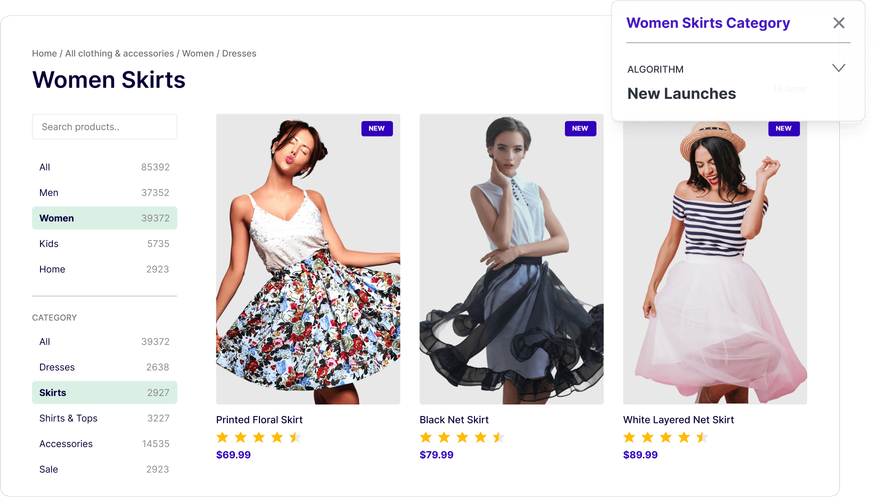Open the Black Net Skirt product image
The height and width of the screenshot is (497, 878).
tap(511, 259)
